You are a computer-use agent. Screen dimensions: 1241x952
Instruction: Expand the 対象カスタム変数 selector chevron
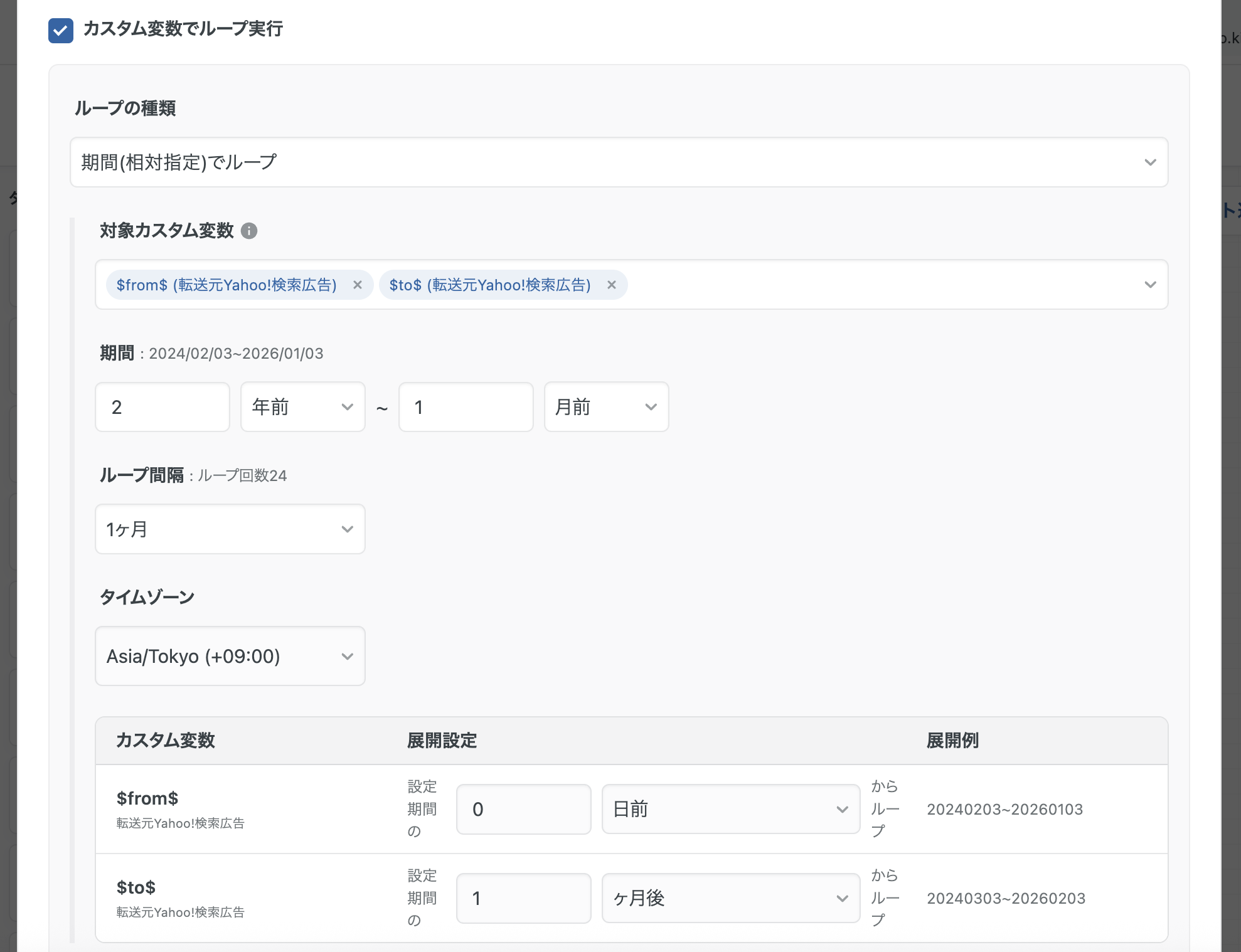coord(1149,285)
